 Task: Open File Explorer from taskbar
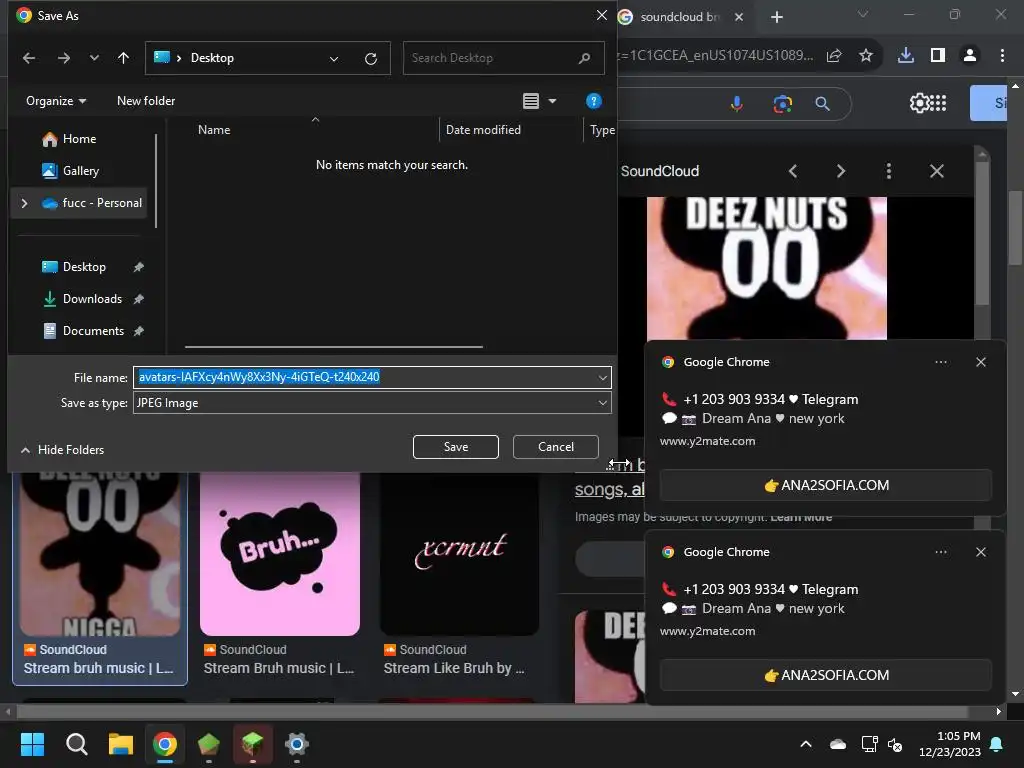tap(121, 744)
